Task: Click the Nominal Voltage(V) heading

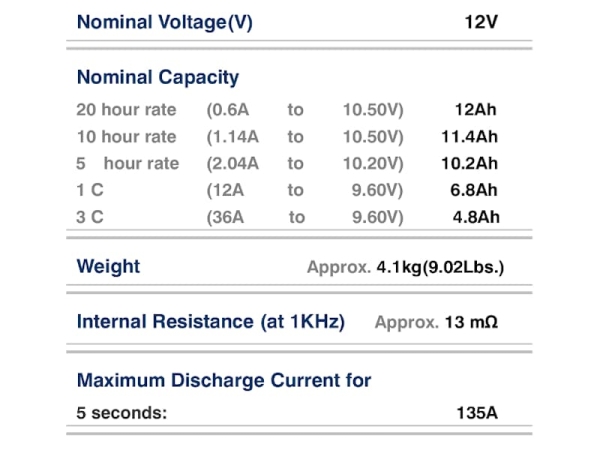Action: click(x=165, y=22)
